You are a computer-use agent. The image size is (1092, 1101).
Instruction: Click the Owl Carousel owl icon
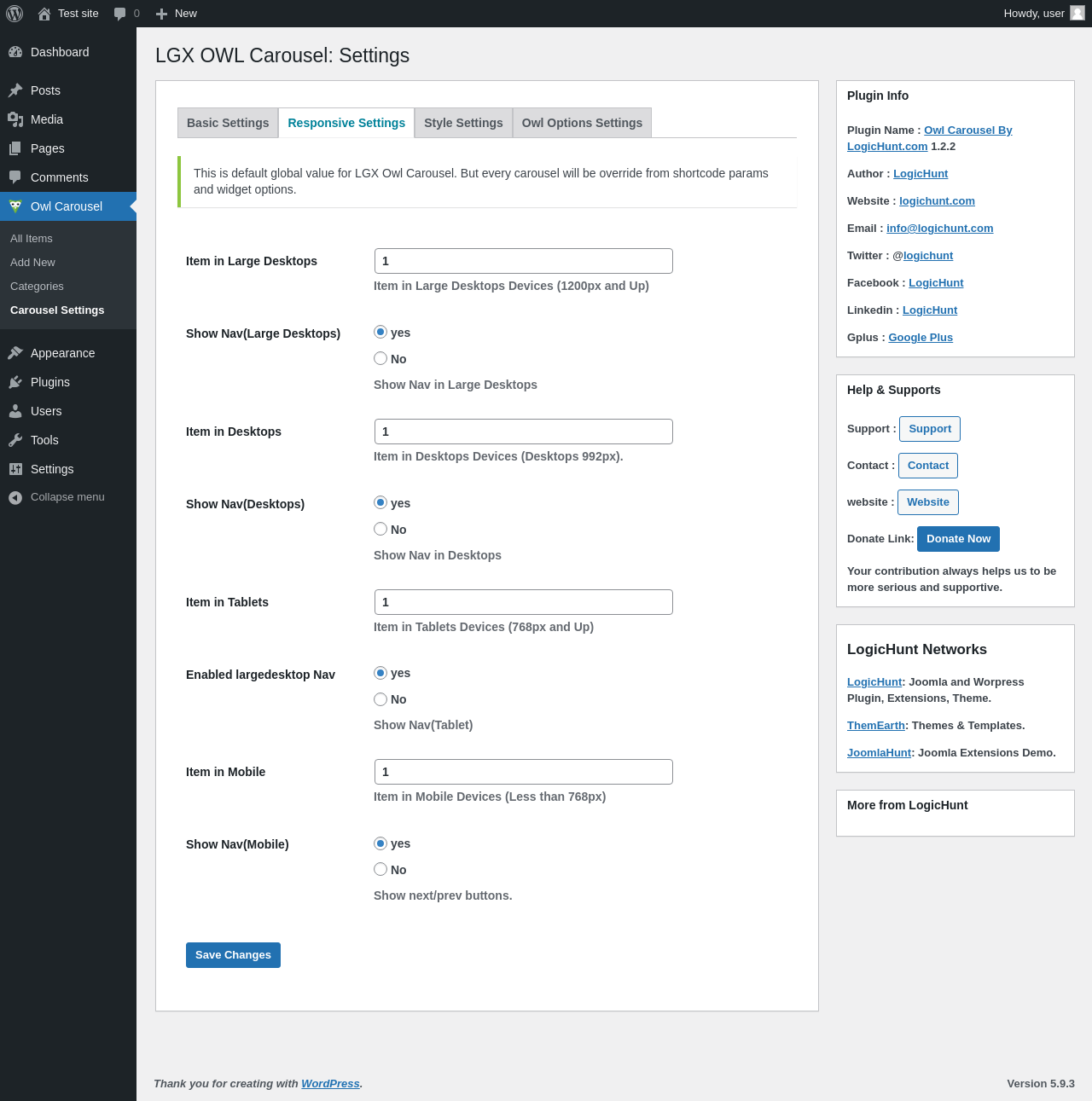[x=15, y=206]
